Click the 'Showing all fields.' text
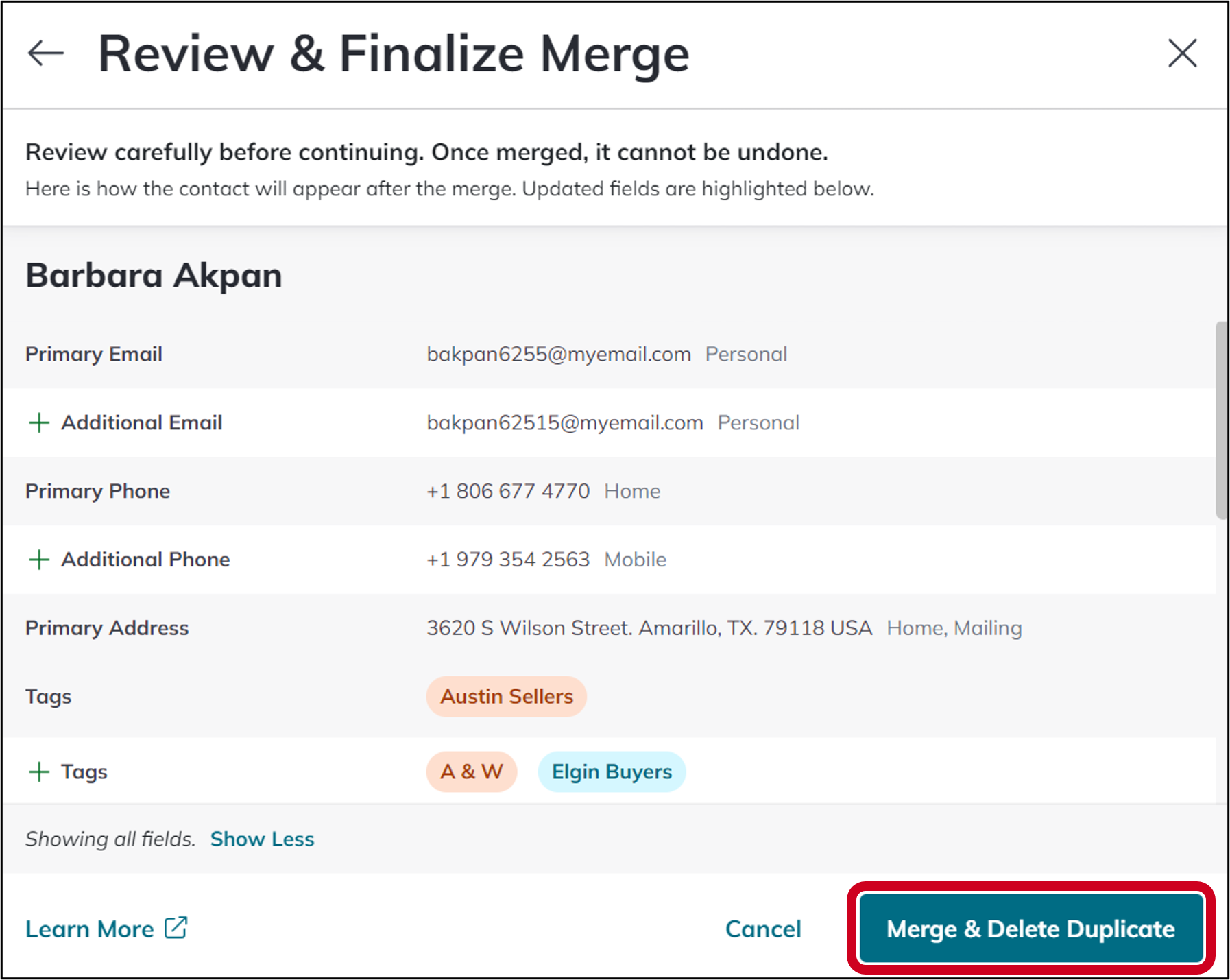 pos(110,839)
